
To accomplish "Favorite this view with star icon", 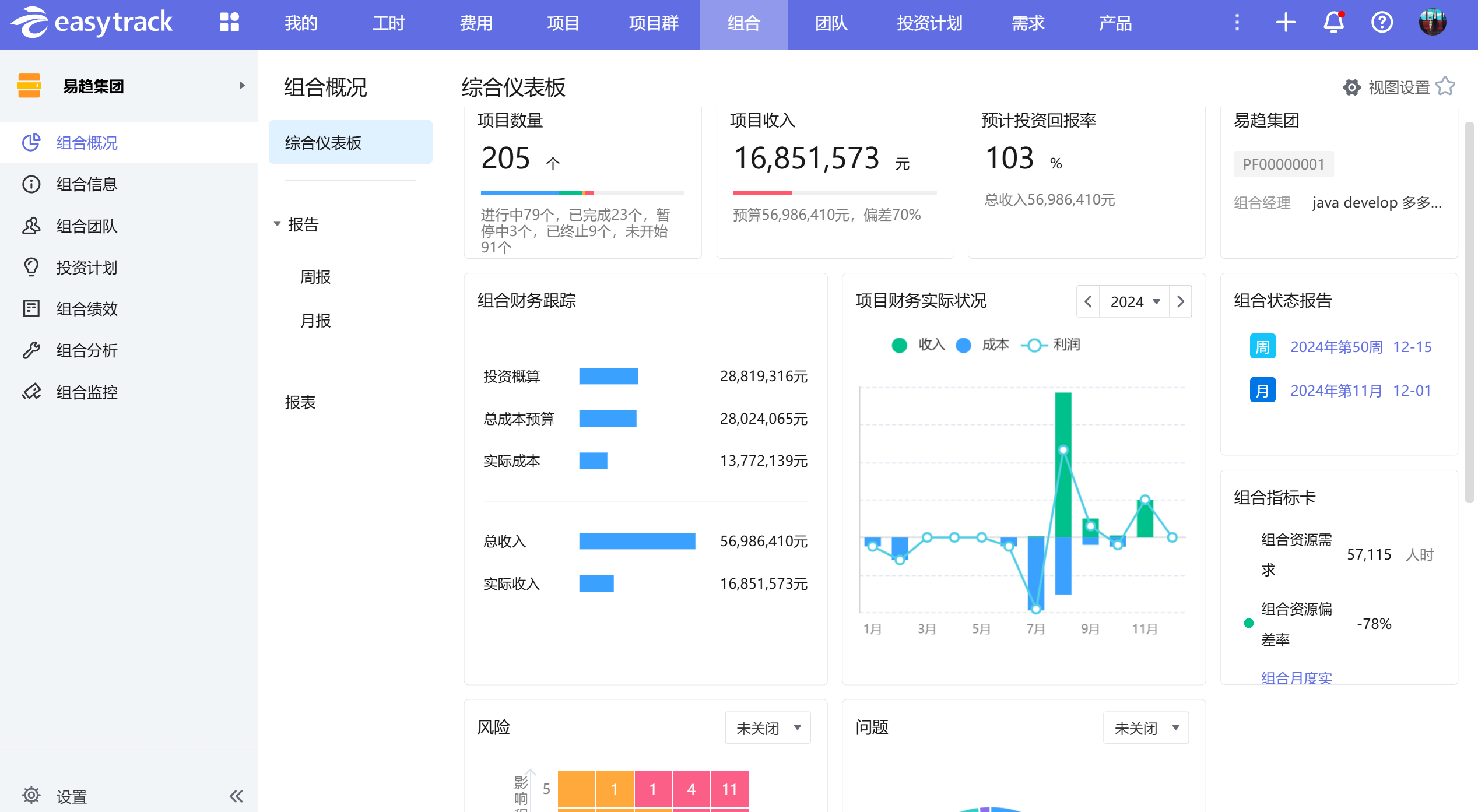I will click(1446, 86).
